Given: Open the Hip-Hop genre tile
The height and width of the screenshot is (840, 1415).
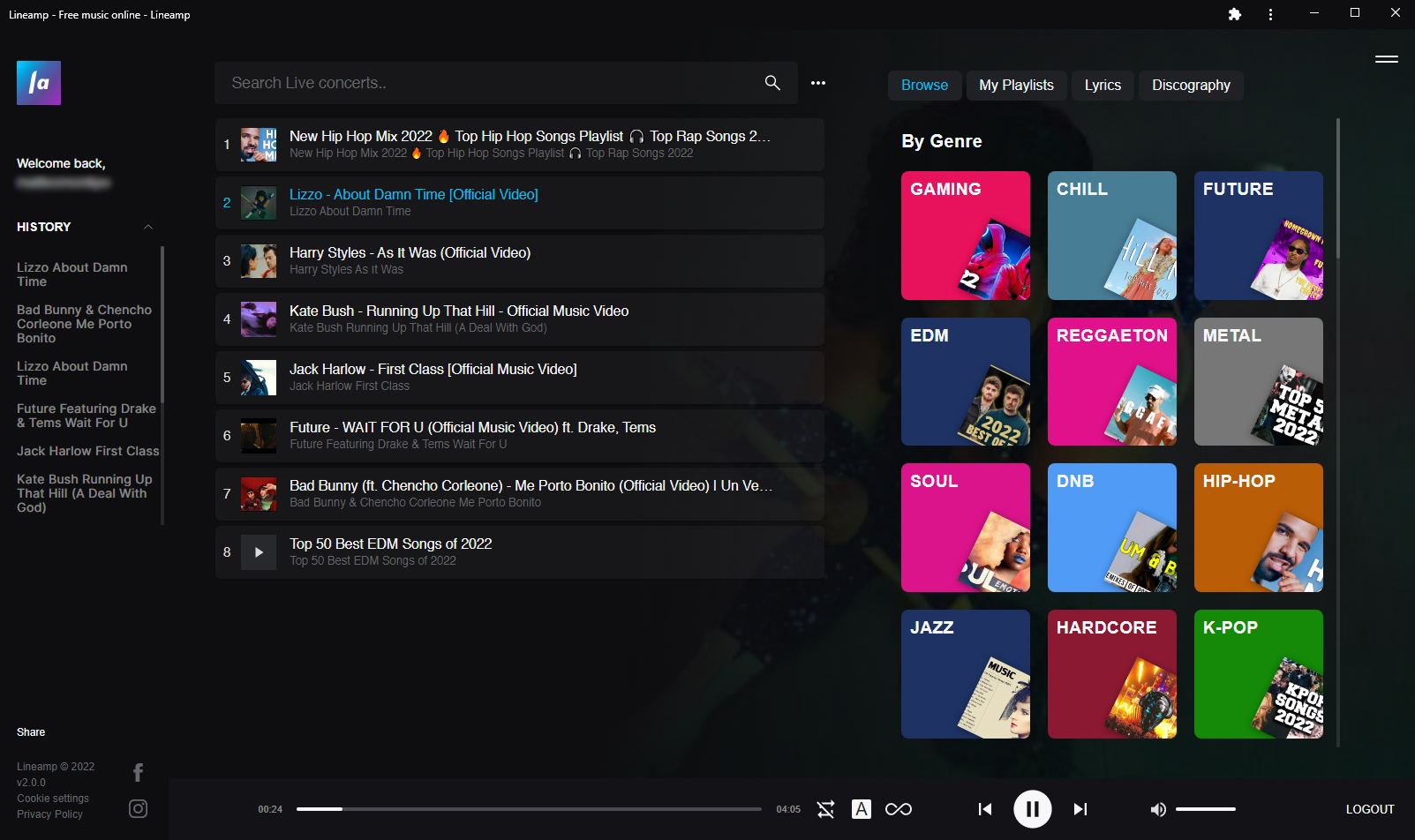Looking at the screenshot, I should pos(1259,528).
